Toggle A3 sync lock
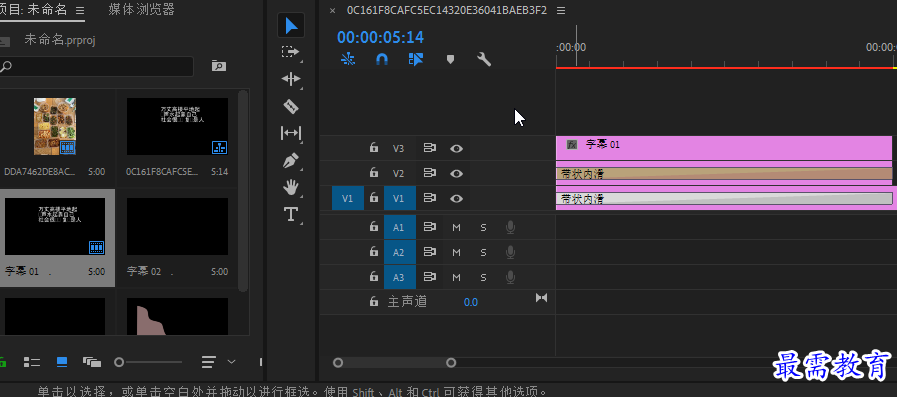The height and width of the screenshot is (397, 897). tap(429, 277)
